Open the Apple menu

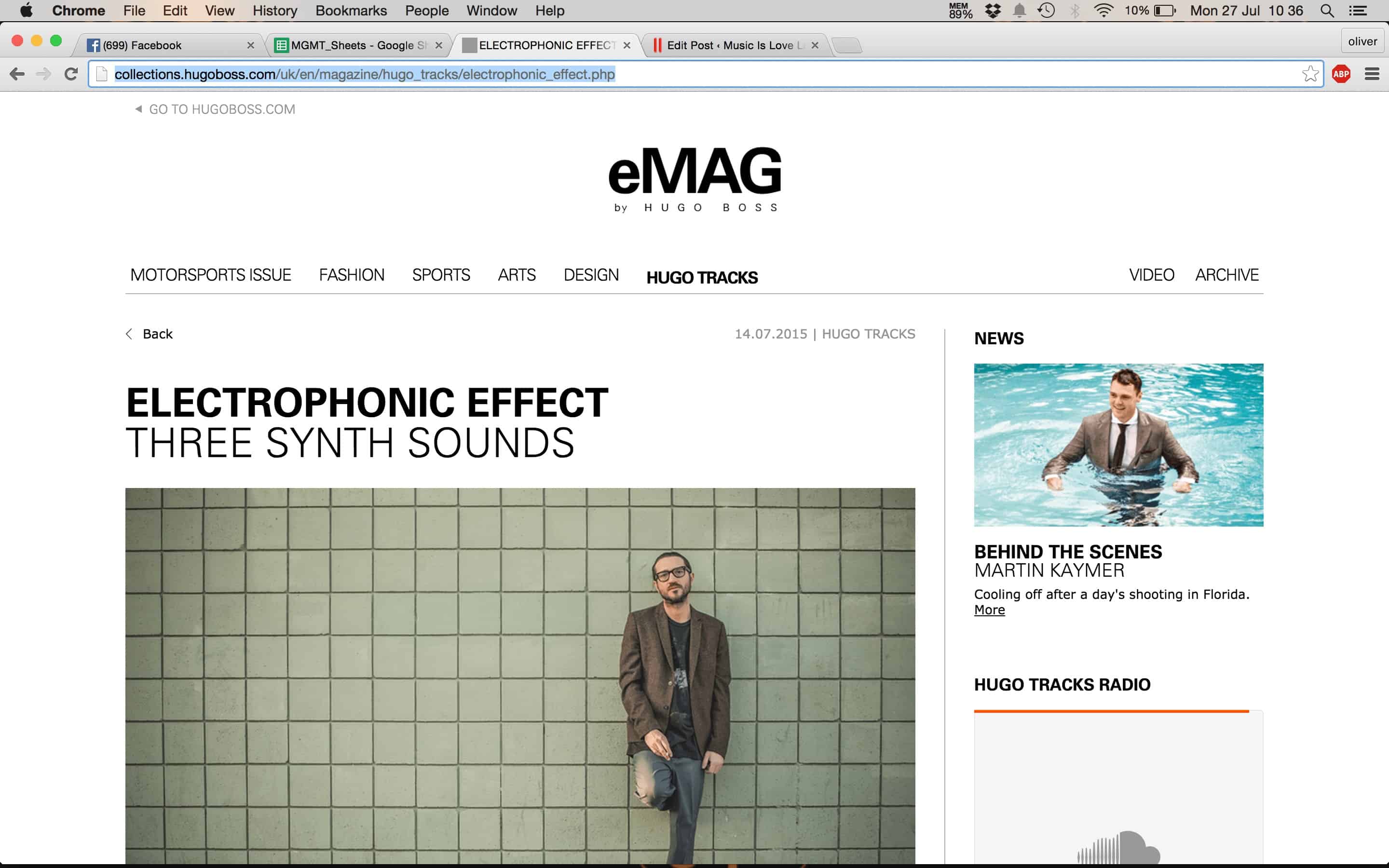coord(26,10)
